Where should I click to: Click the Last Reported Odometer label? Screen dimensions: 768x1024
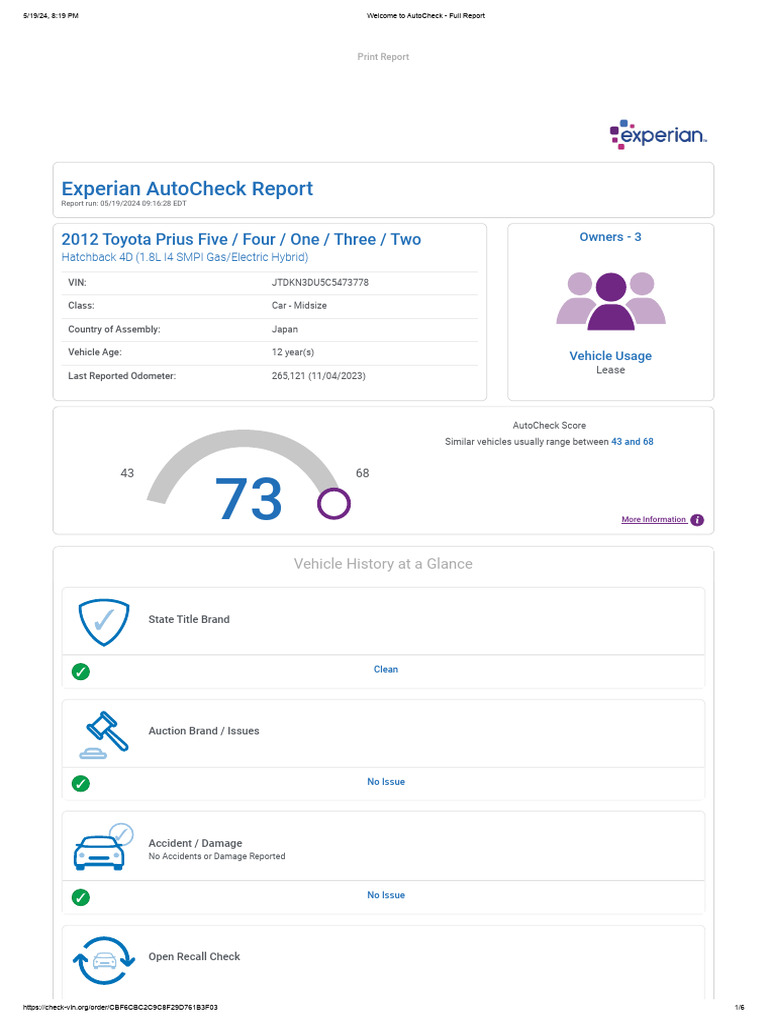pyautogui.click(x=121, y=376)
